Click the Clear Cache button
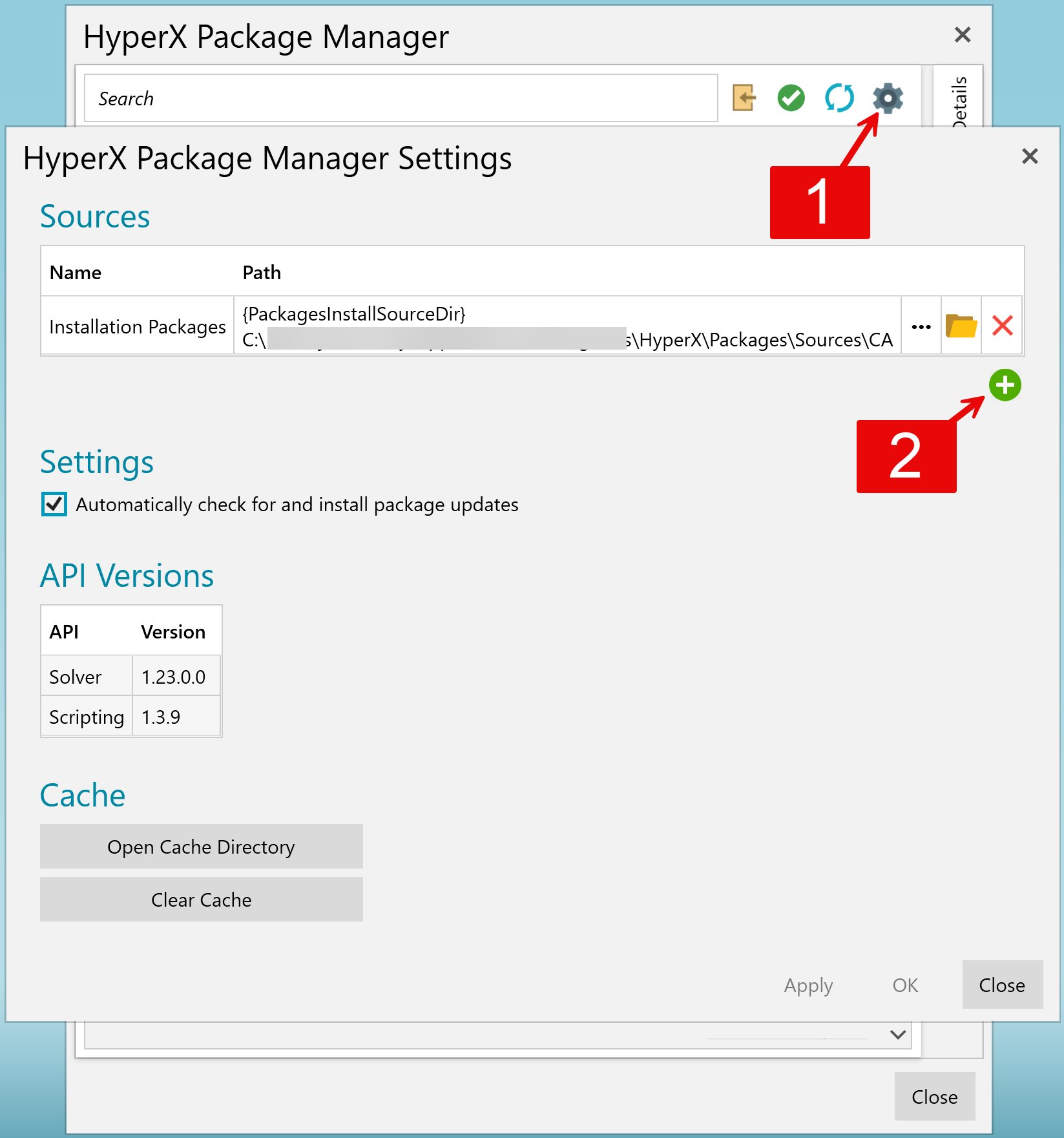The width and height of the screenshot is (1064, 1138). tap(202, 900)
